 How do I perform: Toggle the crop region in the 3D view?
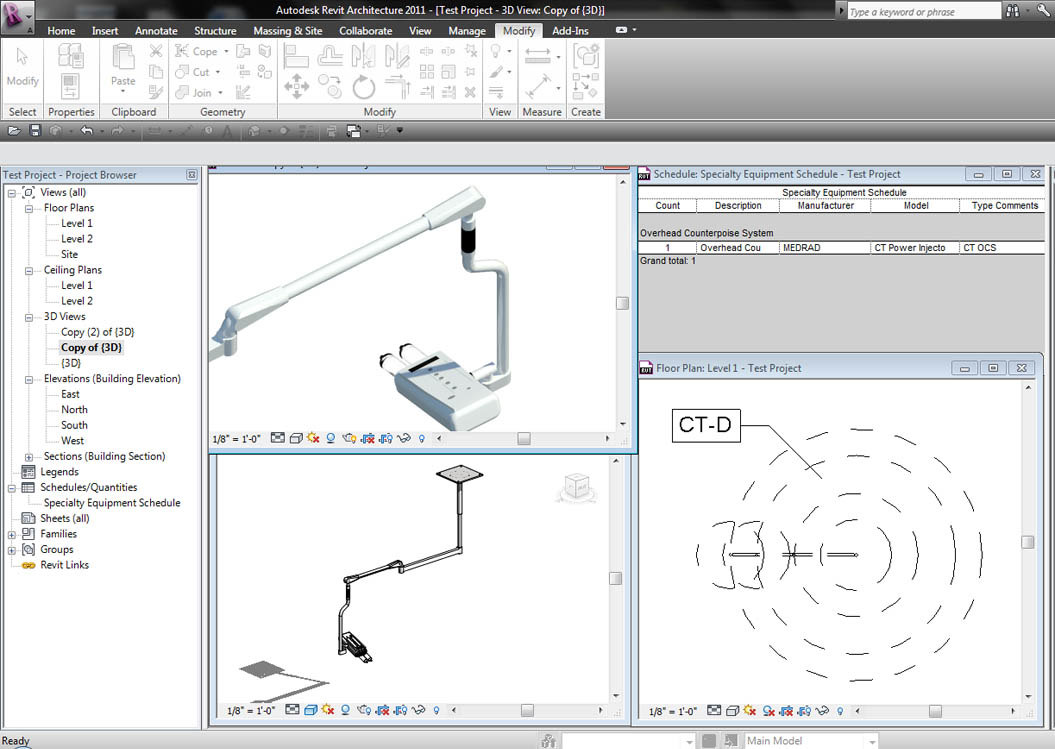(367, 437)
